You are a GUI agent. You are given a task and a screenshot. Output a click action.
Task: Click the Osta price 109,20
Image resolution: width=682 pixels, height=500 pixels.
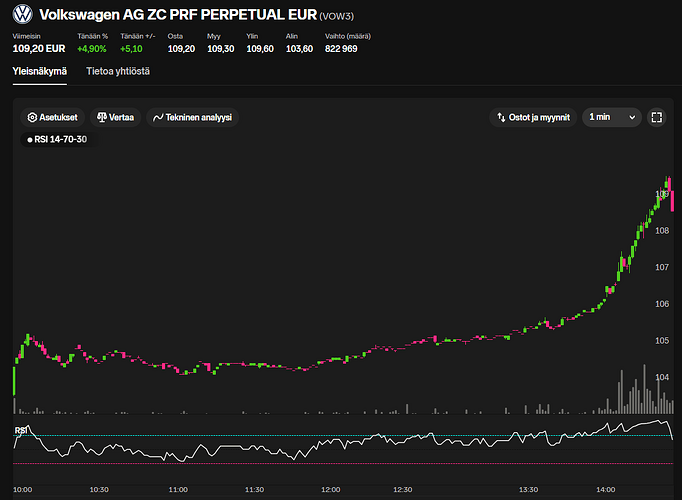tap(181, 49)
